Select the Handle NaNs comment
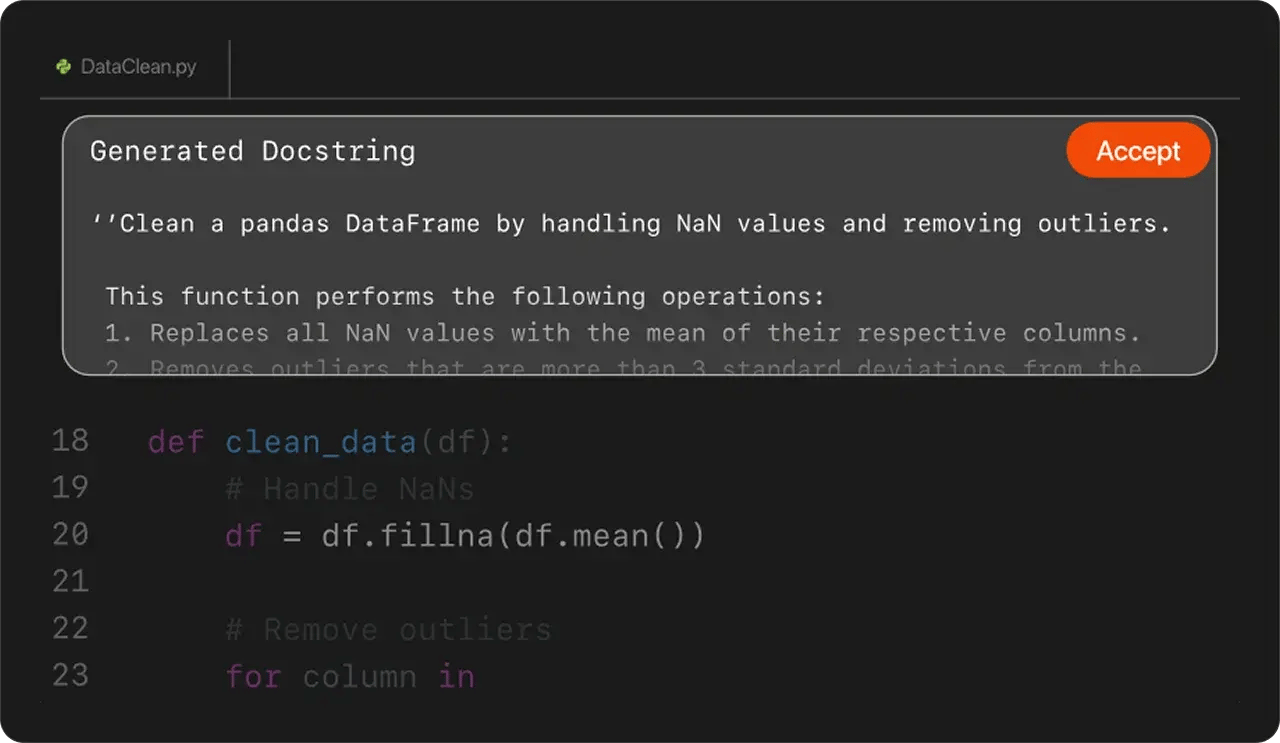 coord(350,488)
